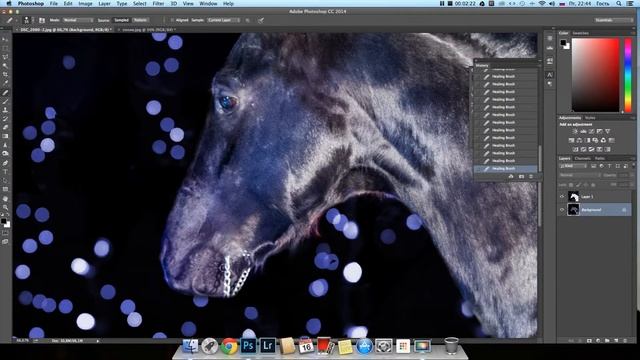
Task: Pick a color in the red color field
Action: 596,75
